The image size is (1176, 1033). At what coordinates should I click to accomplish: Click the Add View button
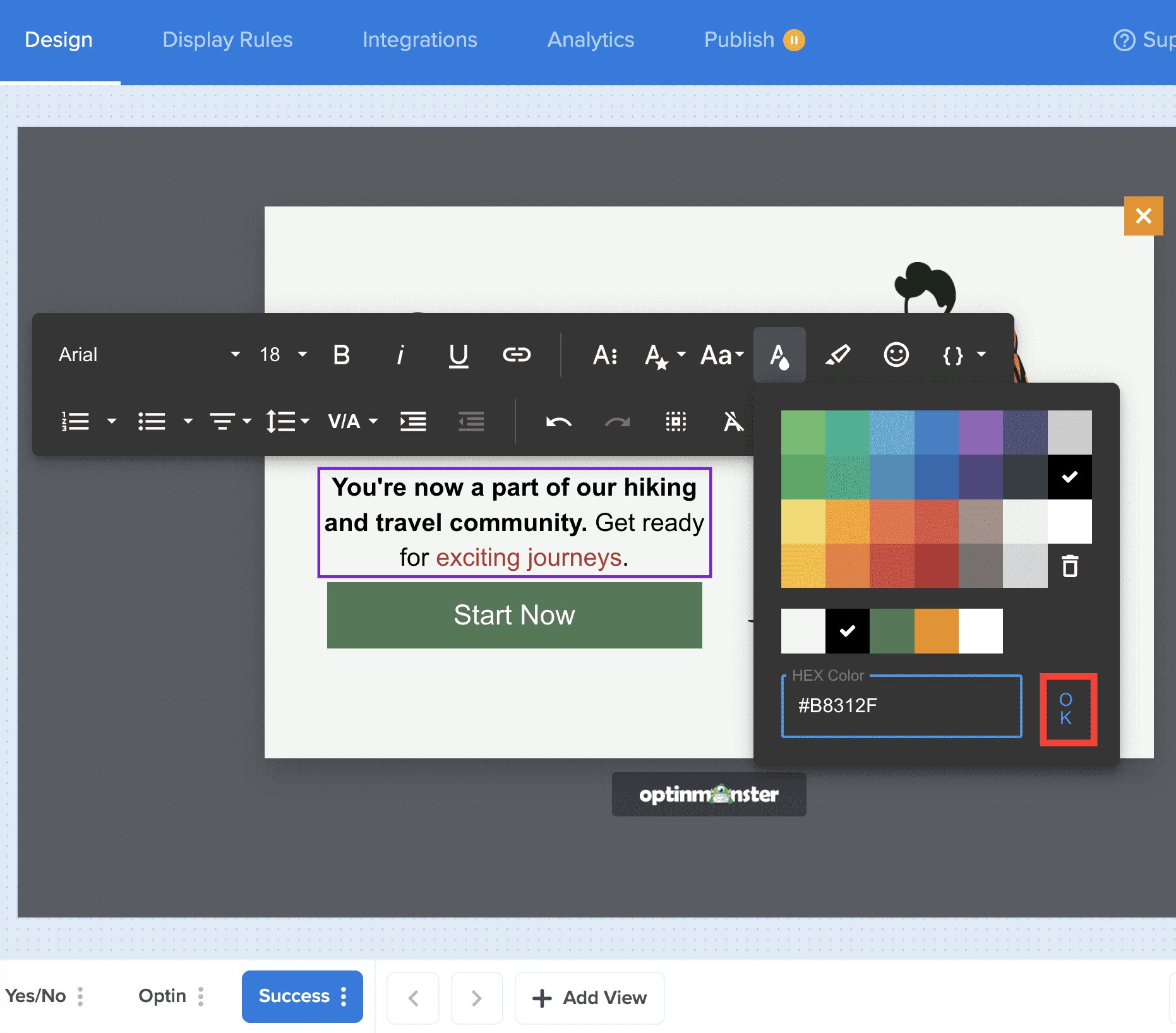(x=589, y=998)
